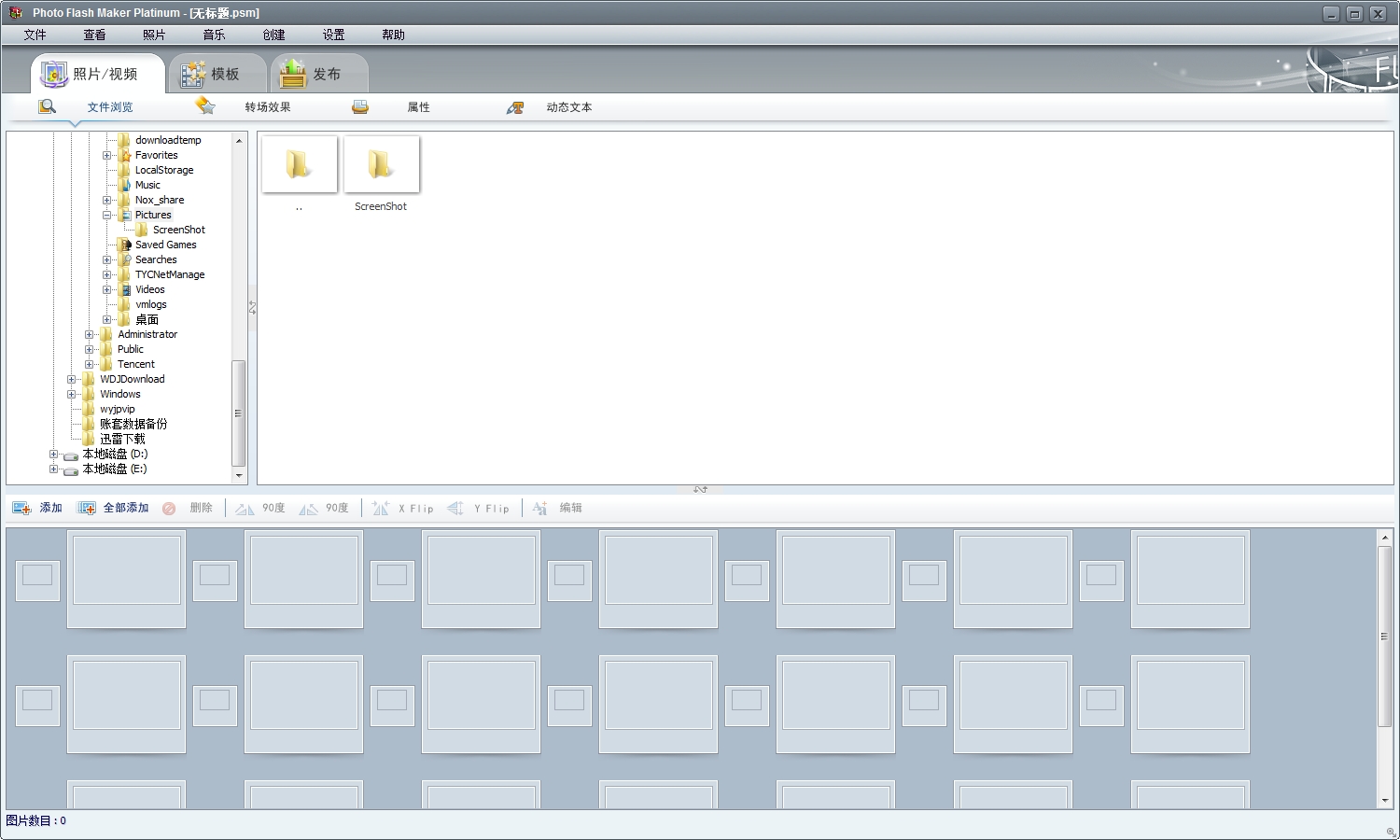The image size is (1400, 840).
Task: Click the Add All icon
Action: coord(86,508)
